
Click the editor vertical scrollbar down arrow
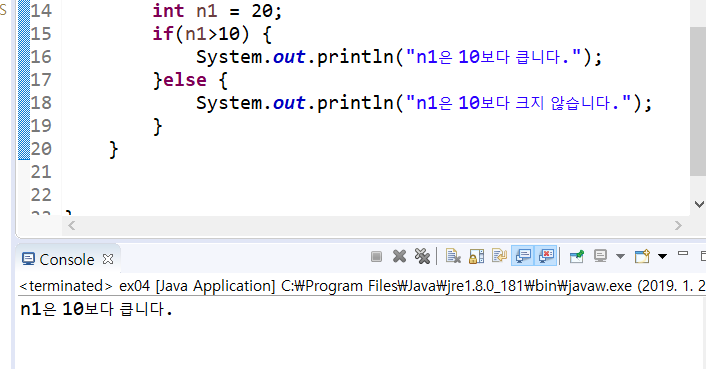tap(698, 204)
